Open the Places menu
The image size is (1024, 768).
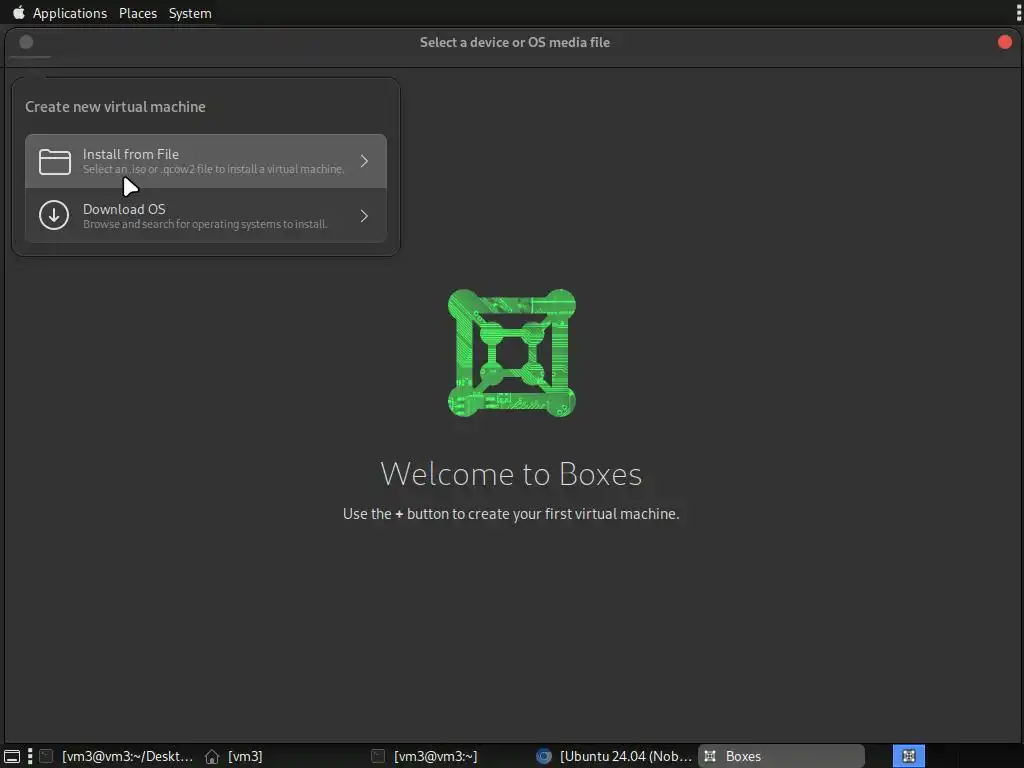click(x=138, y=13)
